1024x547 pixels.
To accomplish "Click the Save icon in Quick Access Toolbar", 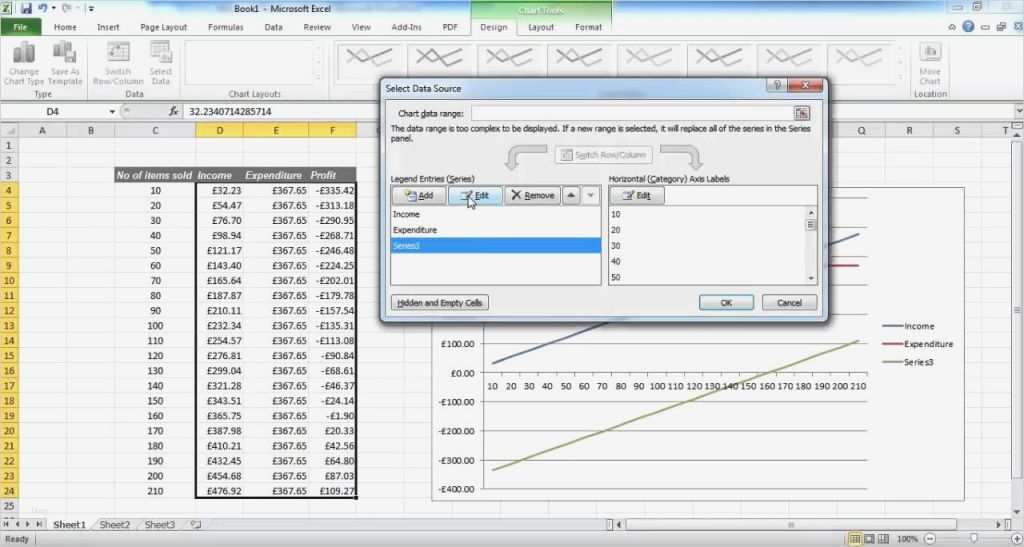I will (26, 8).
